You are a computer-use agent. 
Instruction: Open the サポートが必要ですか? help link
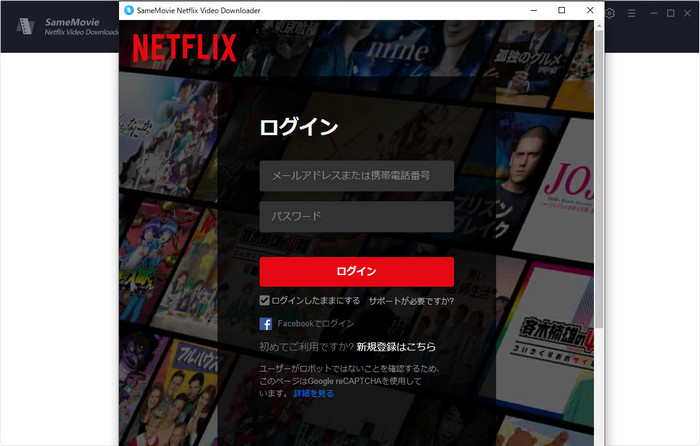click(410, 300)
